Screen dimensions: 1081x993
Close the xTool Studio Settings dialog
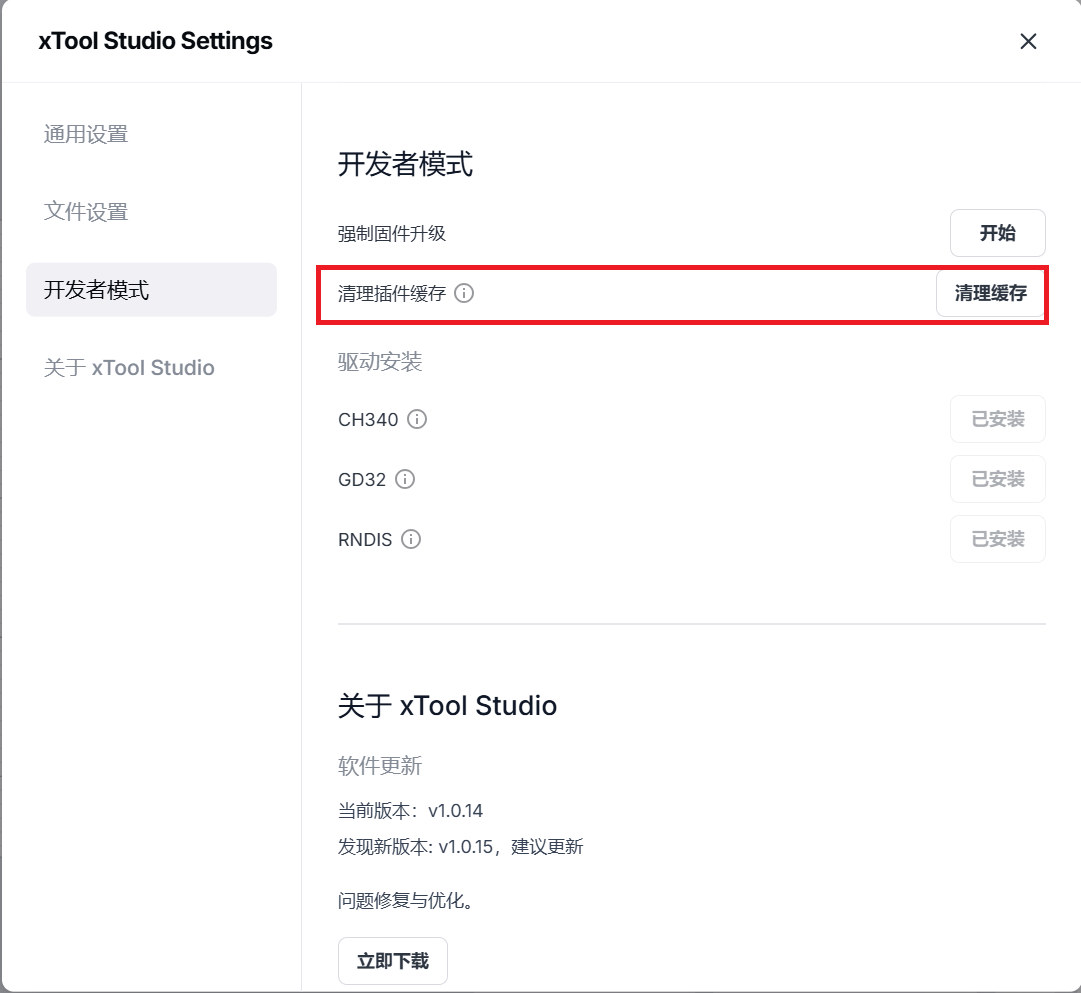[1028, 41]
